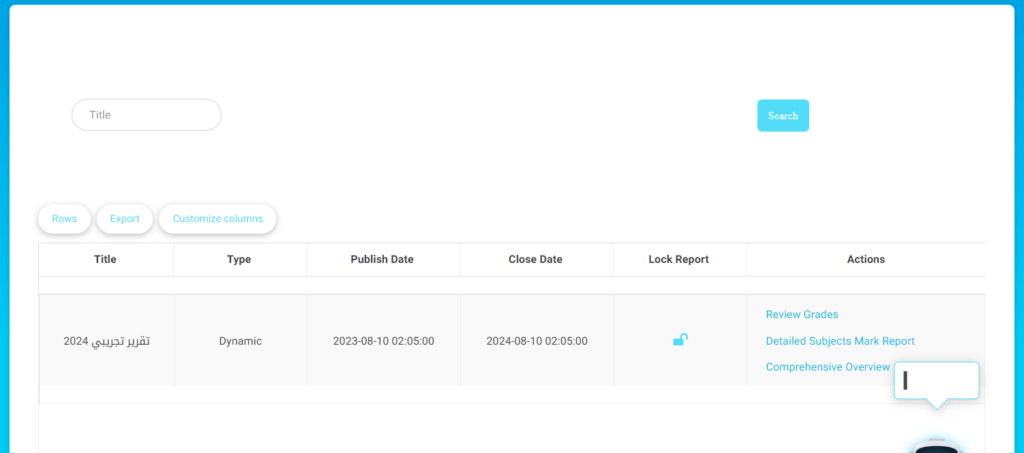The height and width of the screenshot is (453, 1024).
Task: Select the 2024-08-10 close date cell
Action: [x=536, y=341]
